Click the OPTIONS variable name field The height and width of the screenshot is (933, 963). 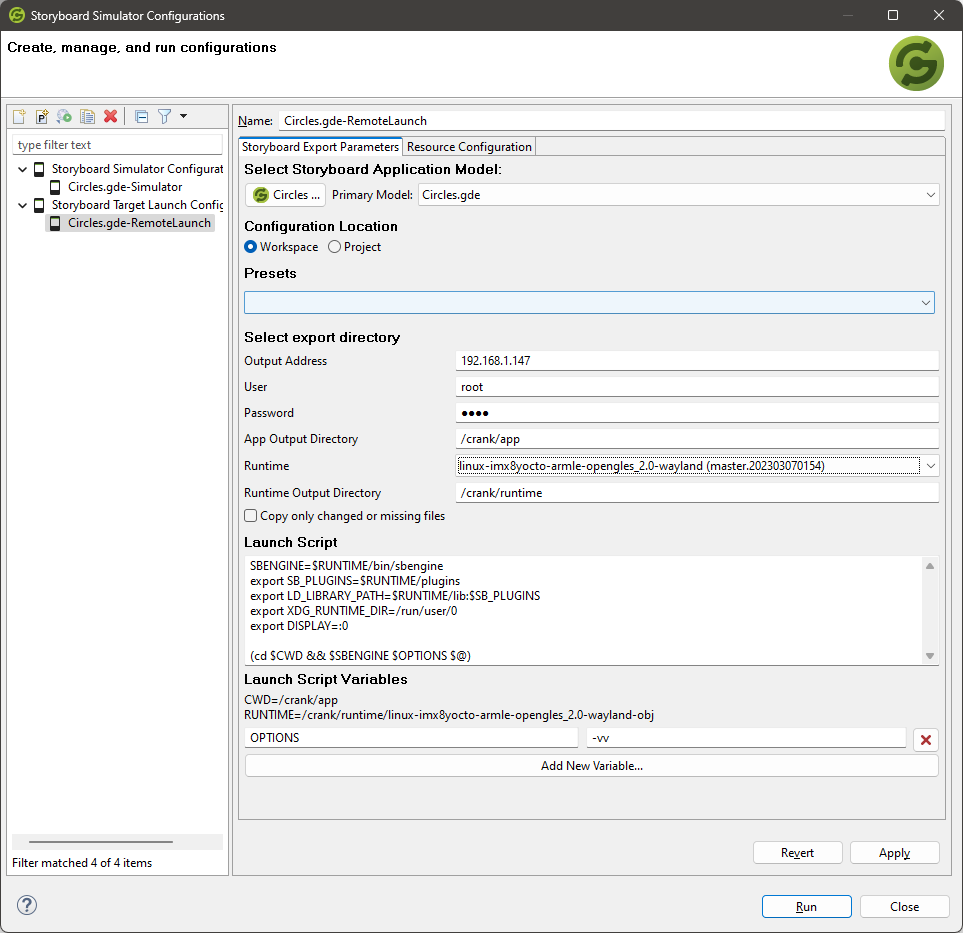tap(411, 738)
